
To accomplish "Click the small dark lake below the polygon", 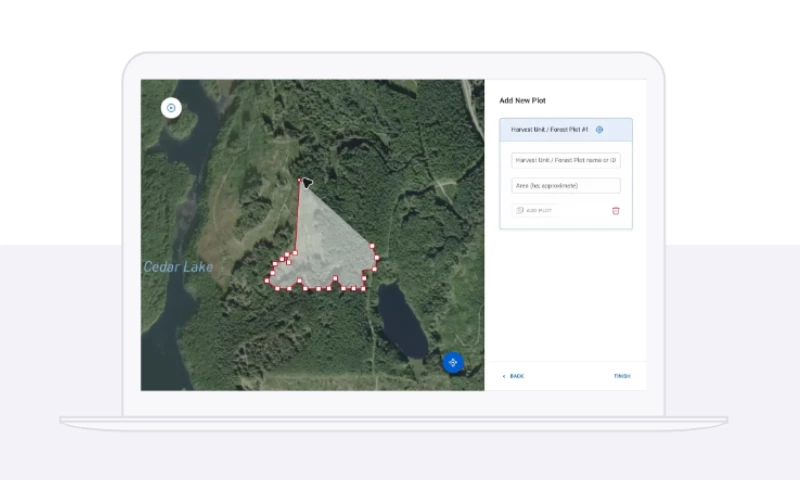I will [x=403, y=318].
